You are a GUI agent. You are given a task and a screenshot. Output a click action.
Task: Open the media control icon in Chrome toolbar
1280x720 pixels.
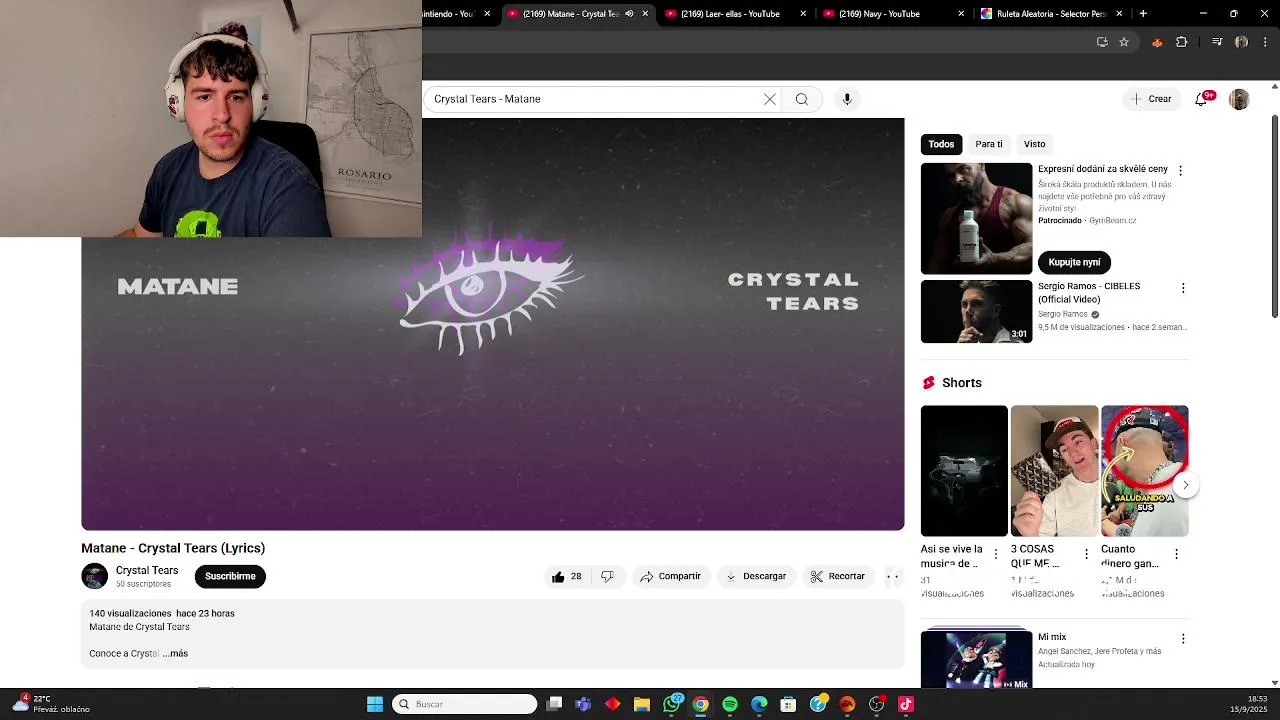1217,42
